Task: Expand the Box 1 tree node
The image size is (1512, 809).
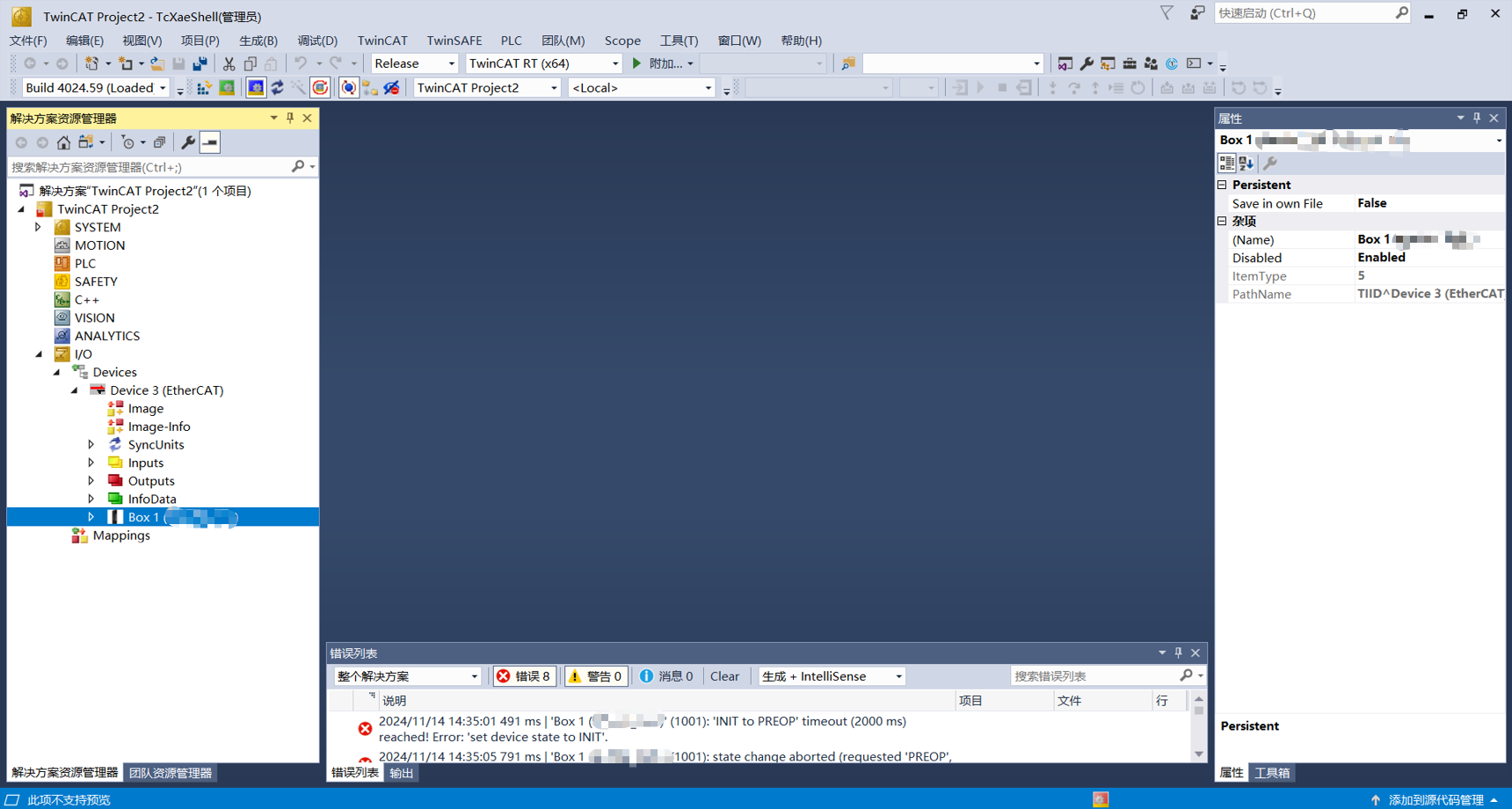Action: click(91, 517)
